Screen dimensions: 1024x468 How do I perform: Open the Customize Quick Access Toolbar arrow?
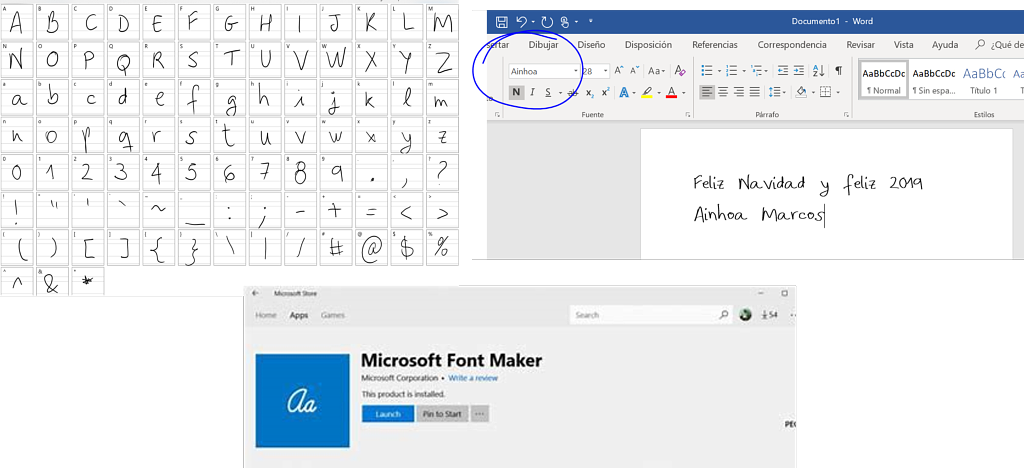pyautogui.click(x=590, y=22)
